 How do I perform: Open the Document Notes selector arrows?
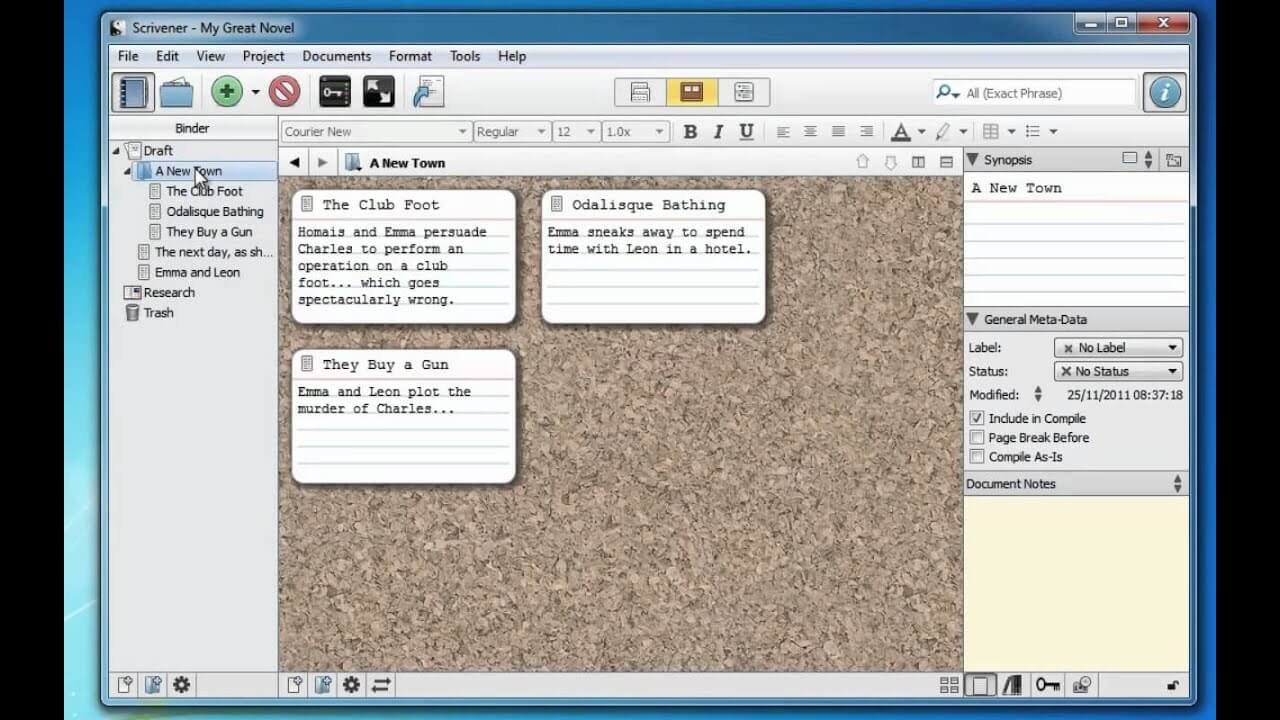[x=1177, y=484]
